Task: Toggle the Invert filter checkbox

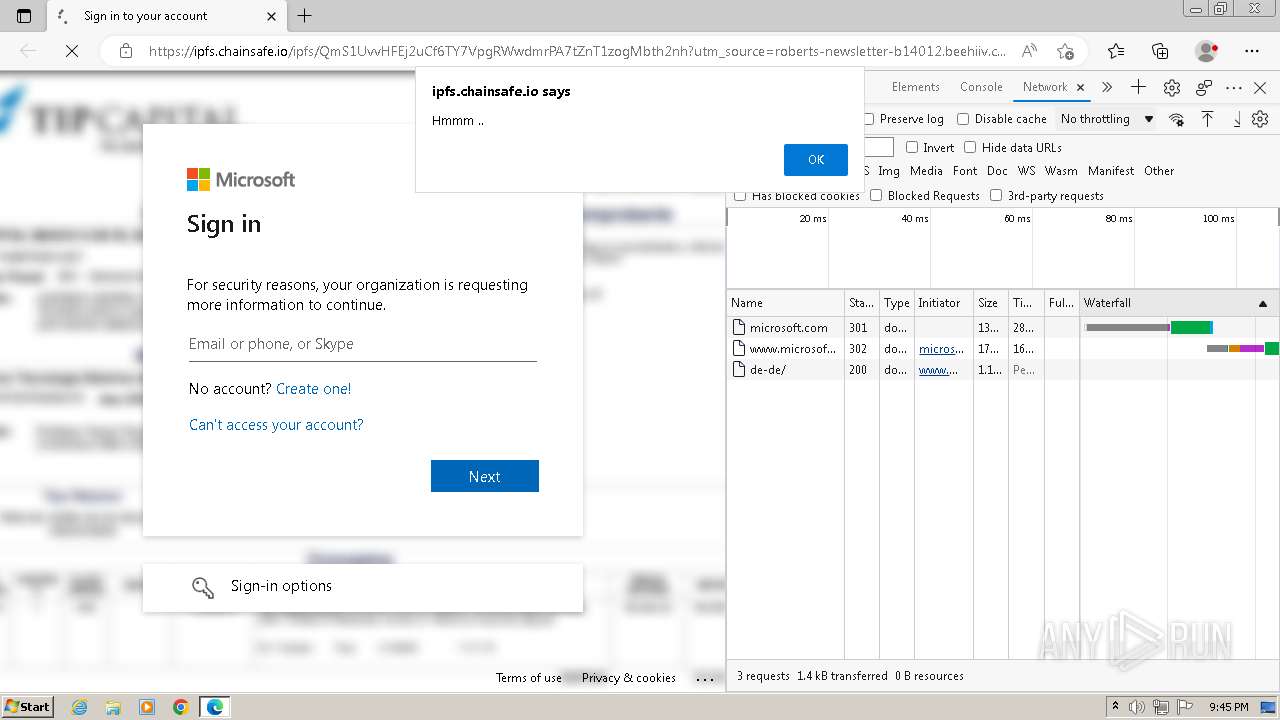Action: click(912, 147)
